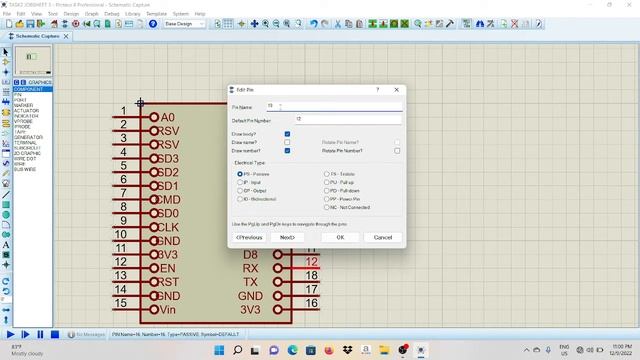Select the Selection arrow tool in sidebar
Image resolution: width=640 pixels, height=360 pixels.
[6, 52]
